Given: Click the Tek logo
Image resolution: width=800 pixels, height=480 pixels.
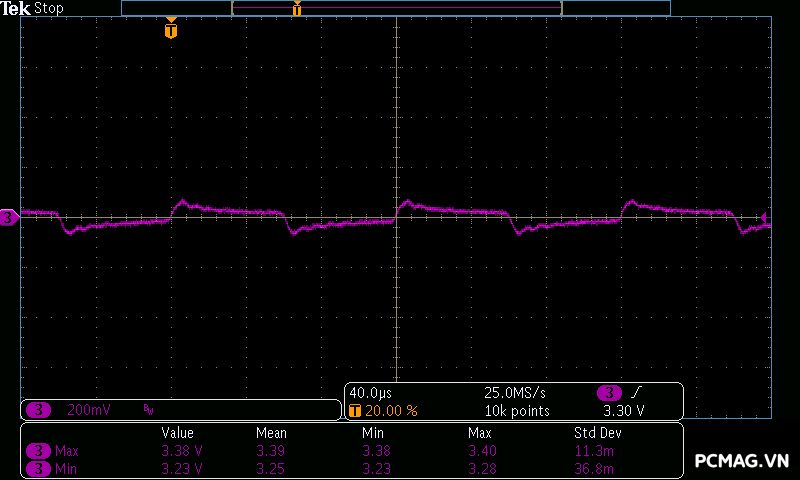Looking at the screenshot, I should pos(16,8).
